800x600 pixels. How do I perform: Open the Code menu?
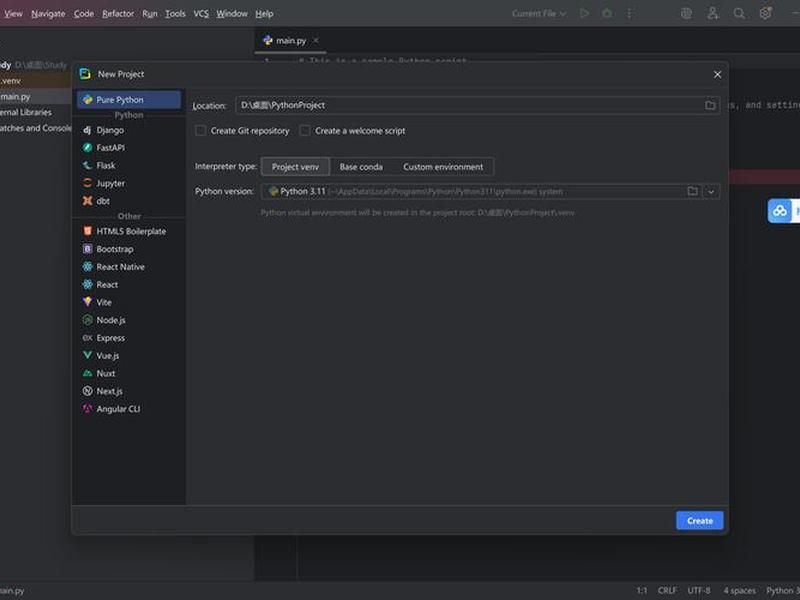84,14
